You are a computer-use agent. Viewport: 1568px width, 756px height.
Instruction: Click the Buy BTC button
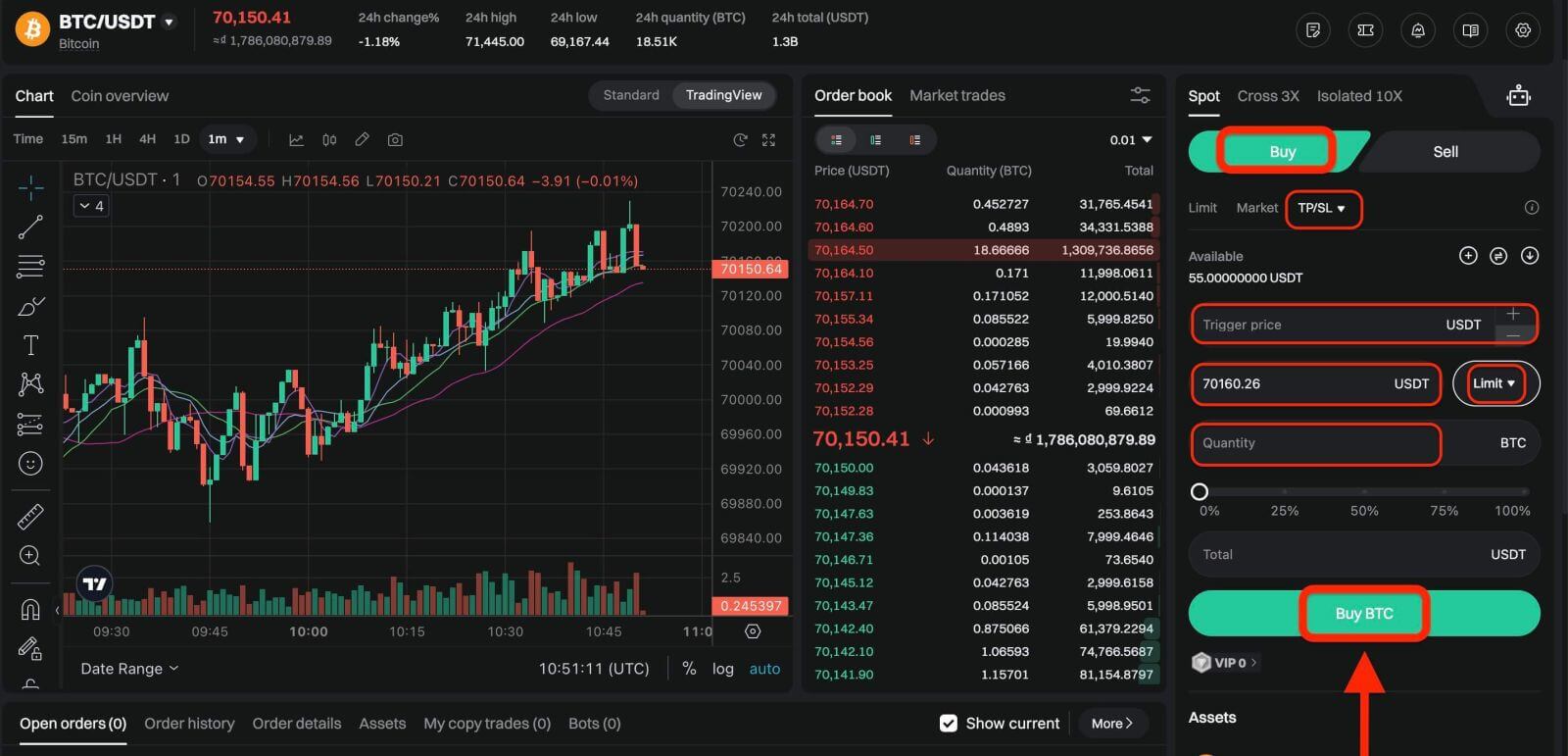click(x=1363, y=614)
